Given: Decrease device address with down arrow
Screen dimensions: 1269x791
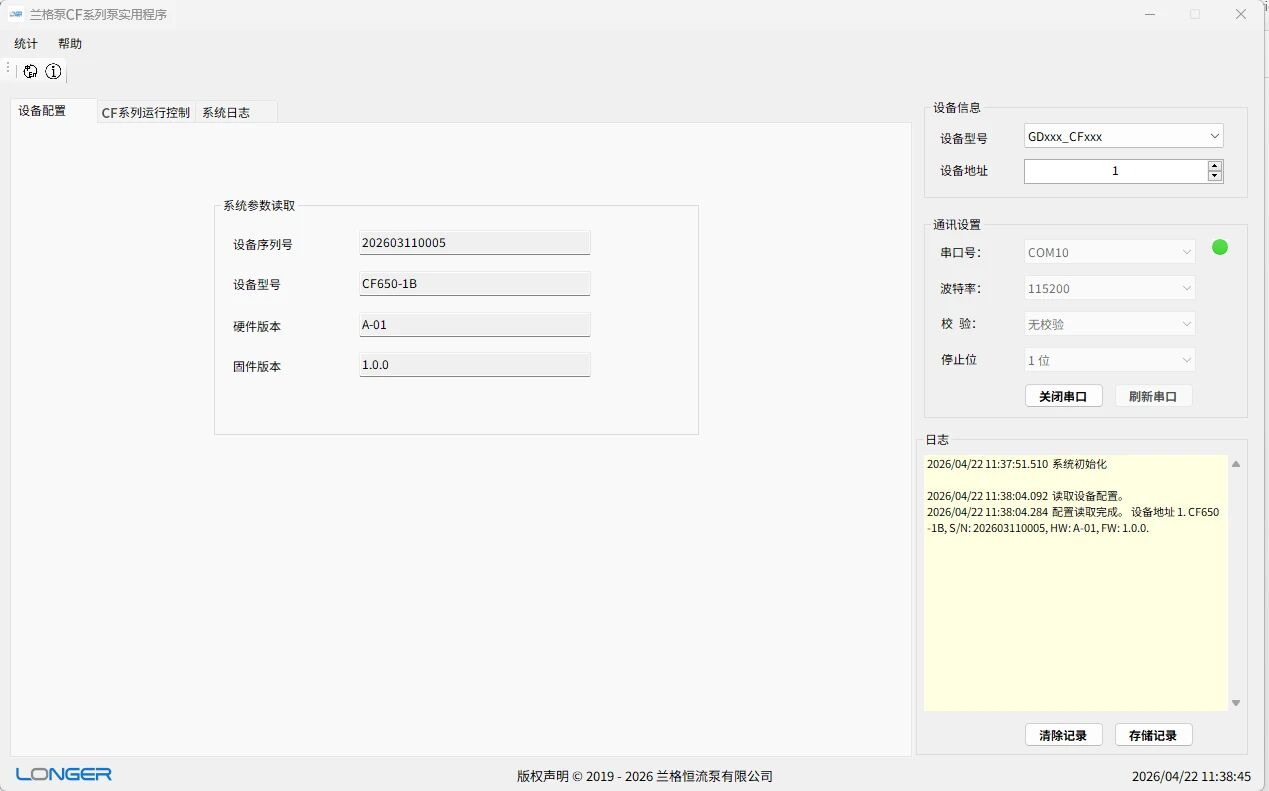Looking at the screenshot, I should [x=1215, y=177].
